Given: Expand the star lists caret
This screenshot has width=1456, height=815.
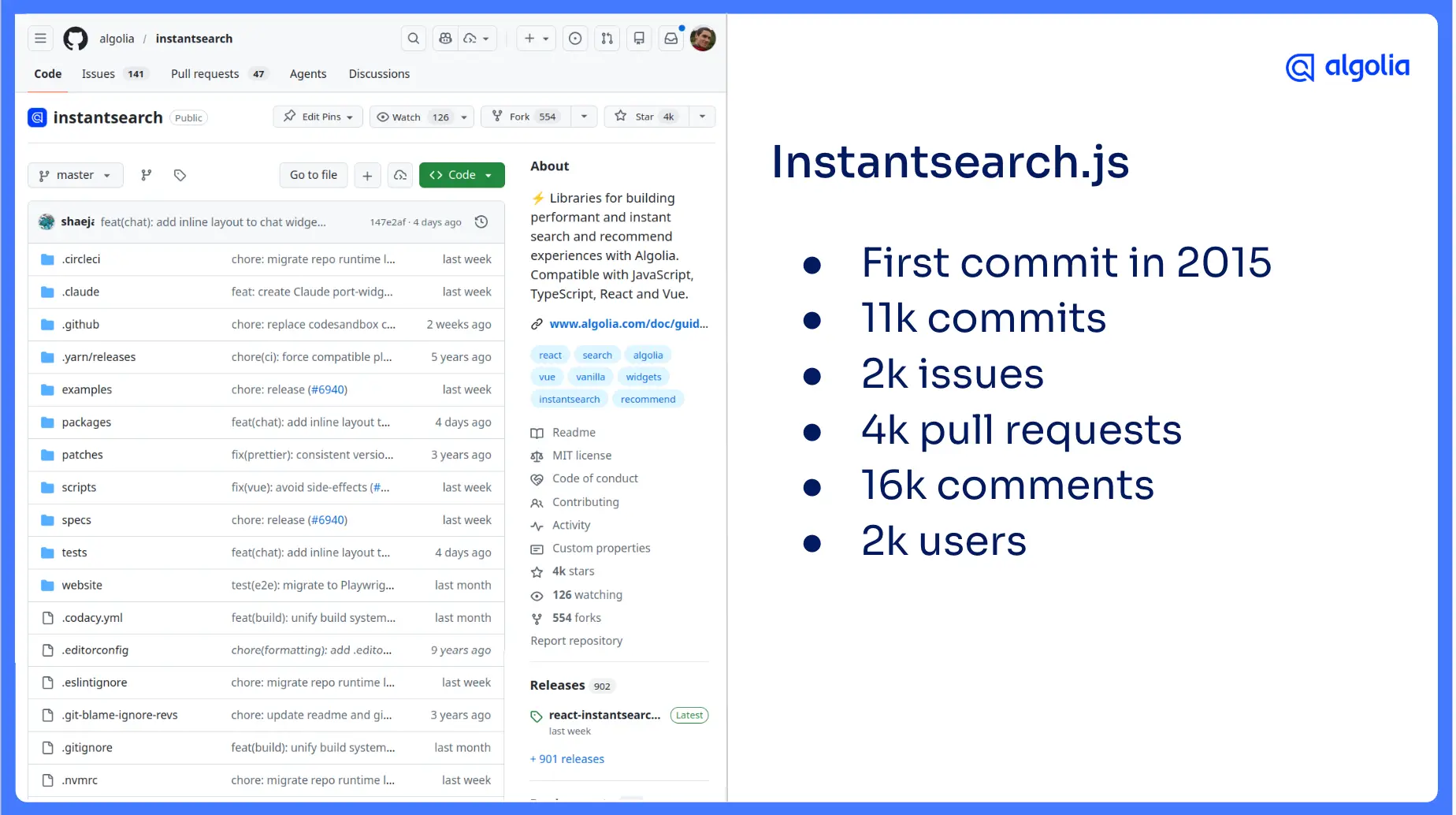Looking at the screenshot, I should 702,117.
